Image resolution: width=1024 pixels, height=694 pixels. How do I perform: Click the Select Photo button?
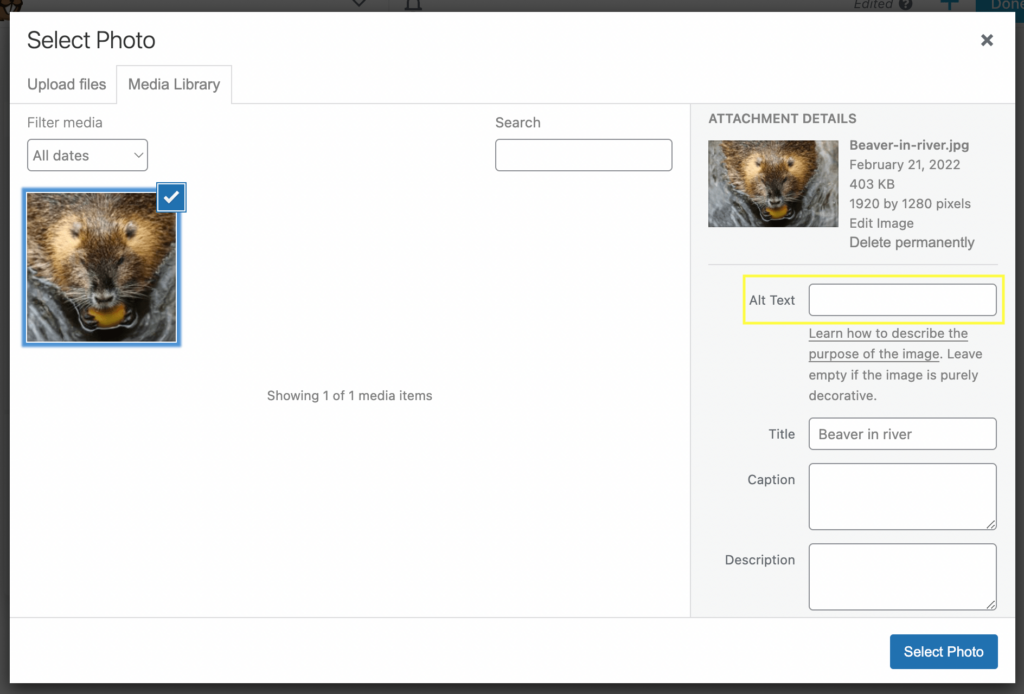943,651
